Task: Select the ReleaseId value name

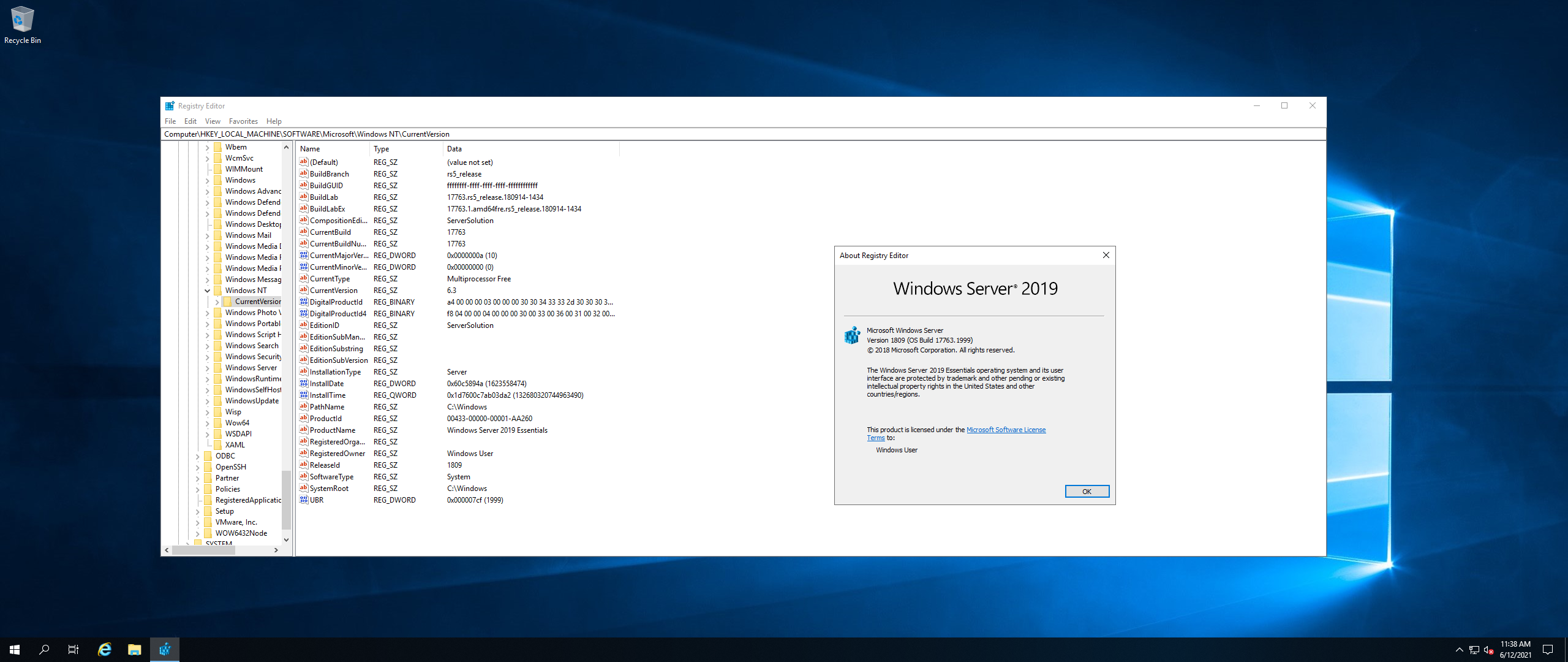Action: [325, 465]
